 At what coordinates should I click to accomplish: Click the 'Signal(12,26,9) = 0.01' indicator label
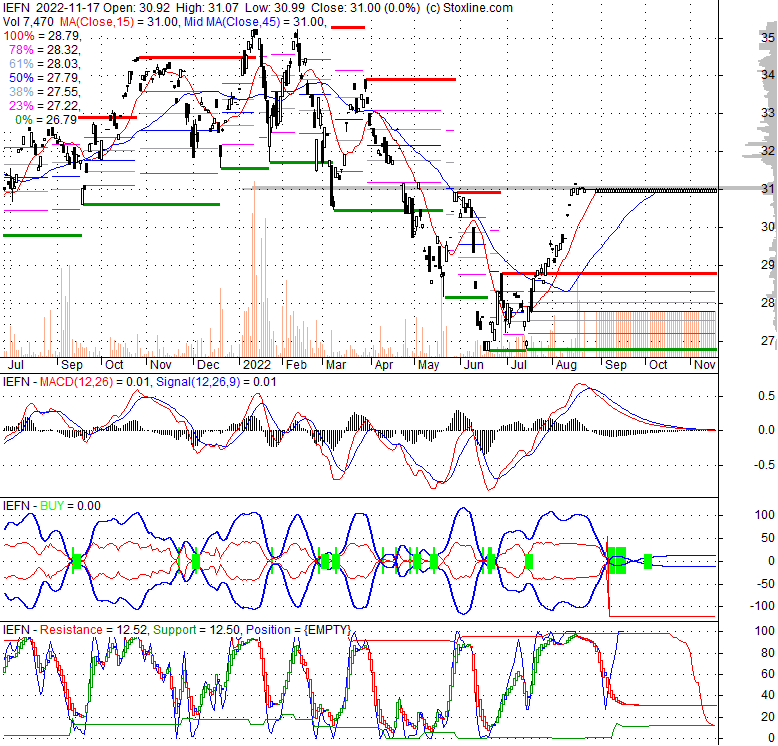point(216,382)
